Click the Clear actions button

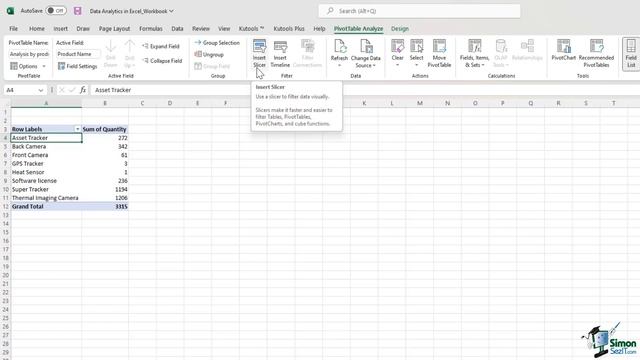(x=398, y=53)
